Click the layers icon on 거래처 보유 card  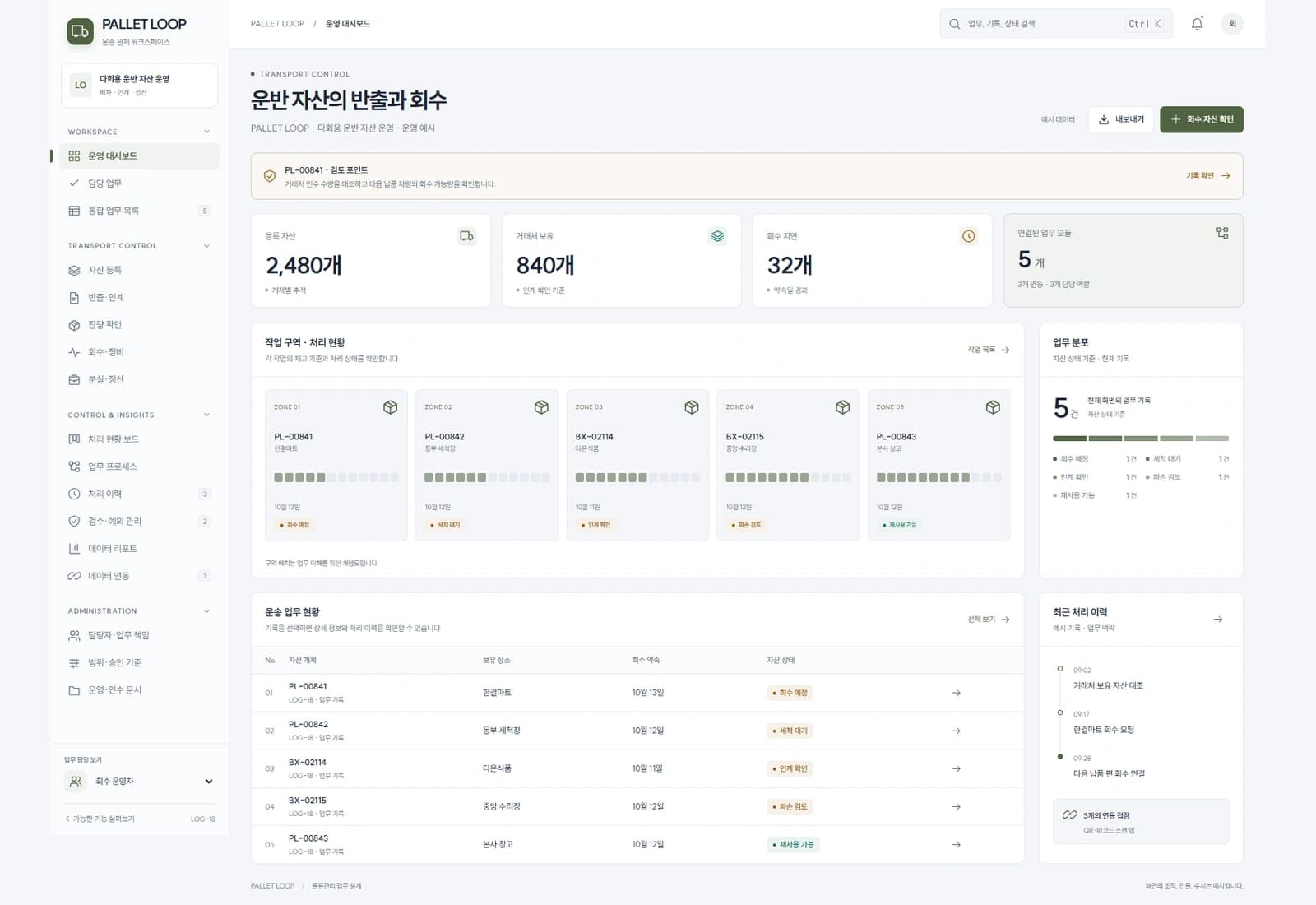[x=717, y=236]
